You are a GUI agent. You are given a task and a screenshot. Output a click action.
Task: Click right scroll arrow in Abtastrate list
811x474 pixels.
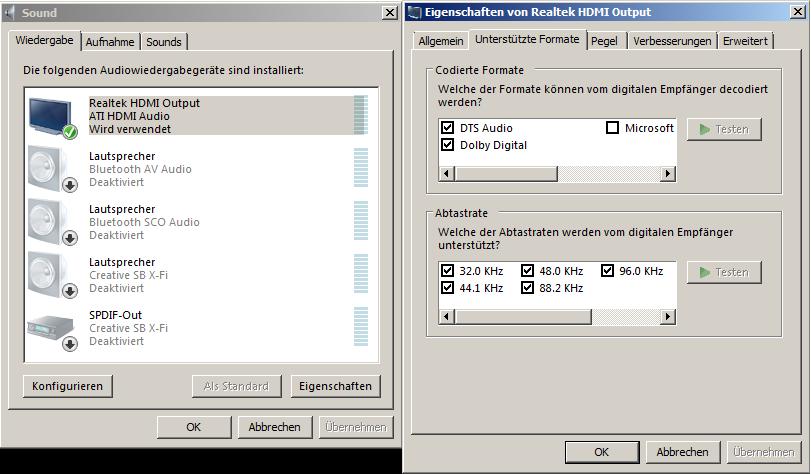click(668, 316)
